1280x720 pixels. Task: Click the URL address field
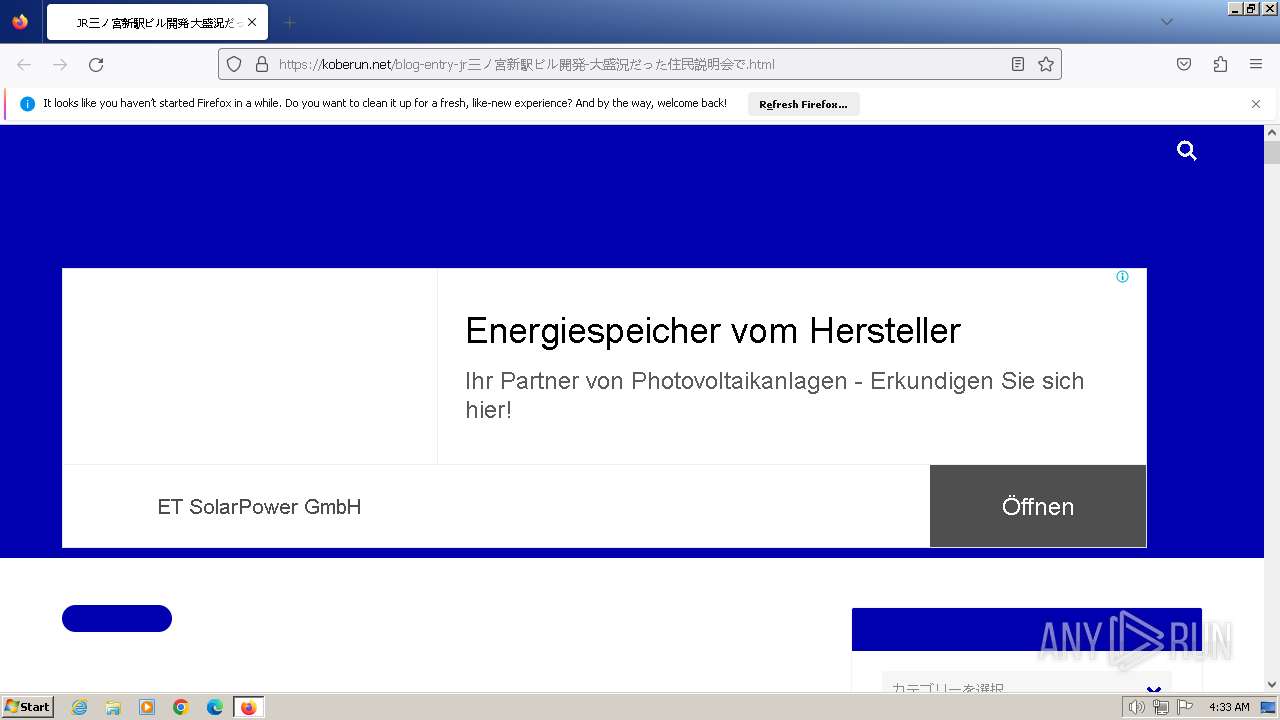640,64
